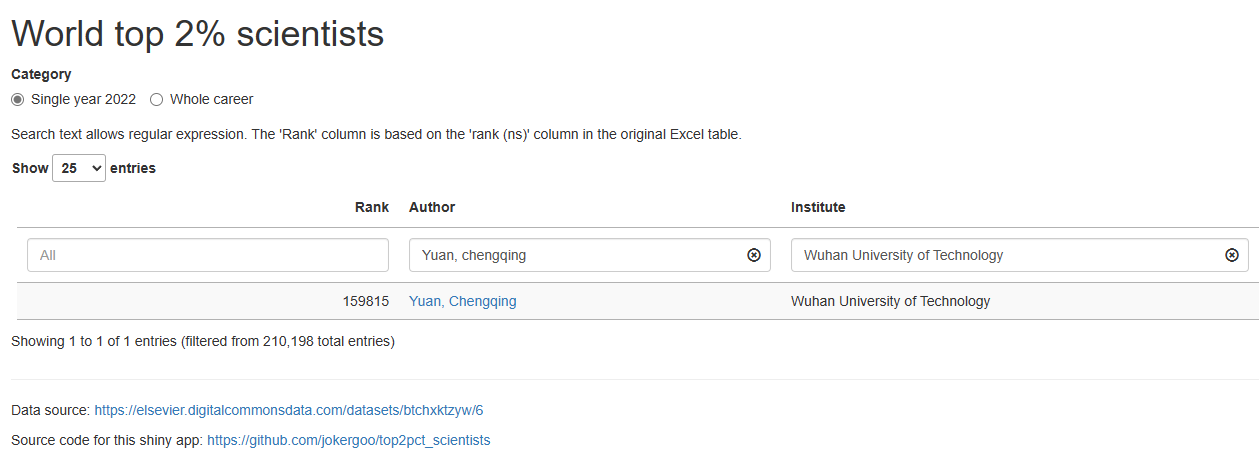Sort the table by Rank column header
1259x462 pixels.
371,207
